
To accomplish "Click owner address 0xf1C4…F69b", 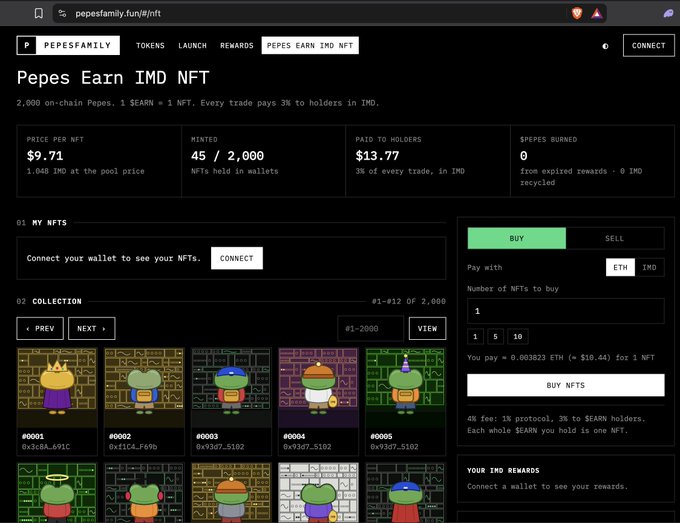I will coord(133,447).
